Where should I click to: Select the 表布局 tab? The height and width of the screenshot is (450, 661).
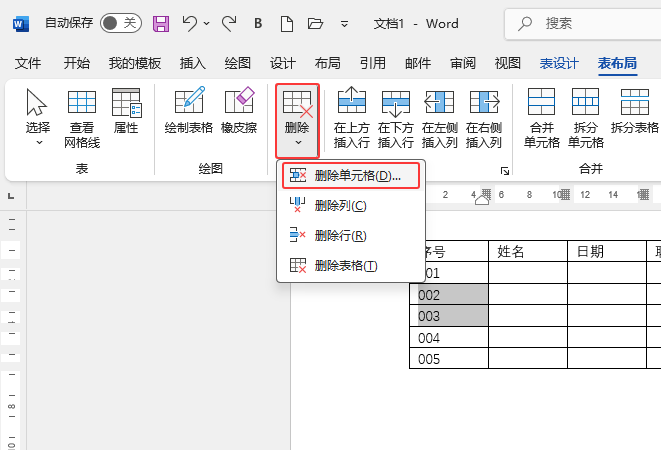pos(617,63)
